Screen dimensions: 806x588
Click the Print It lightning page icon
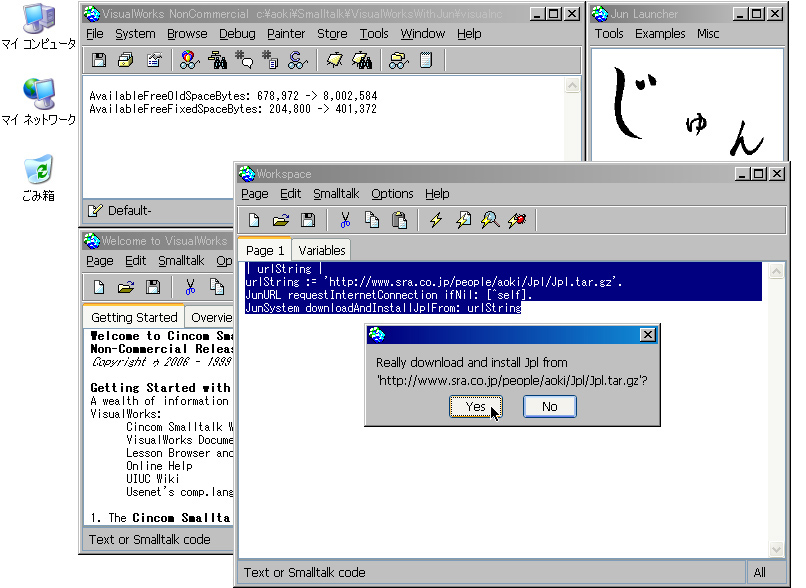click(x=463, y=220)
